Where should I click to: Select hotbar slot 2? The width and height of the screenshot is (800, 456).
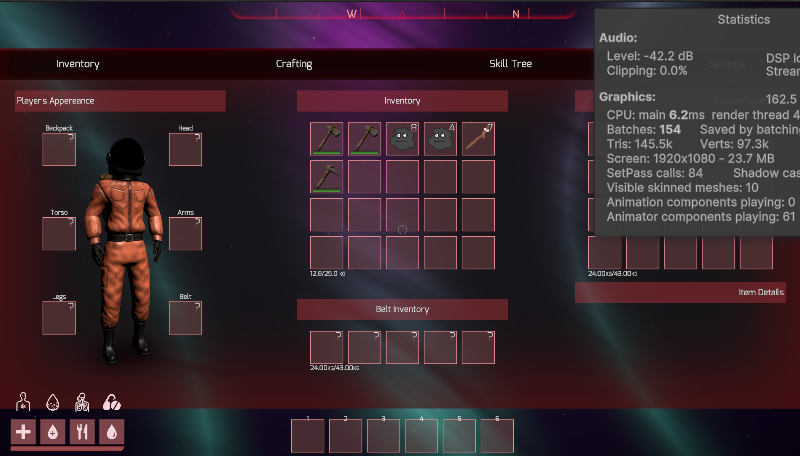345,436
